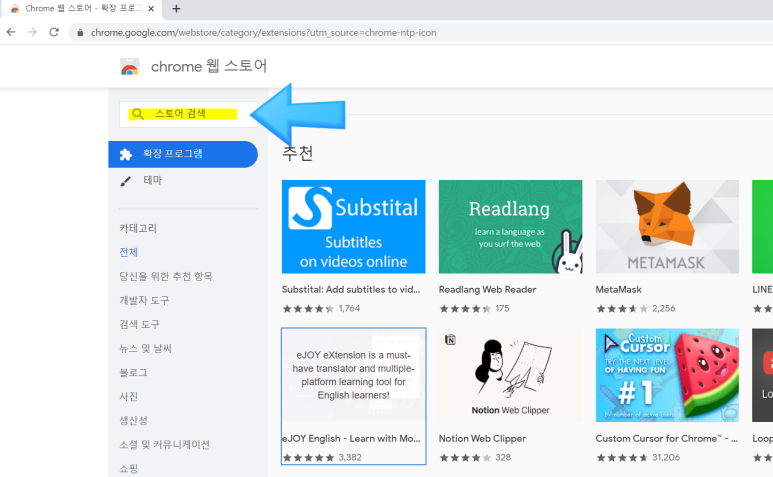This screenshot has width=773, height=477.
Task: Open a new tab with the plus button
Action: [x=176, y=8]
